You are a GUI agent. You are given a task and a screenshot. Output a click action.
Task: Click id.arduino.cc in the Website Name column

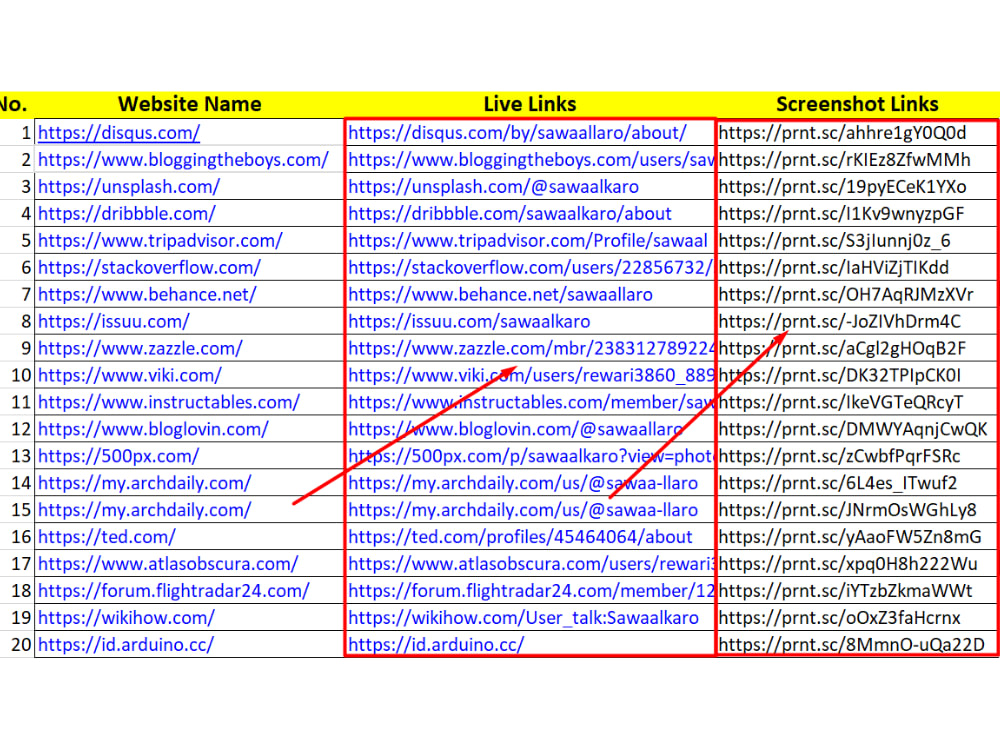126,644
